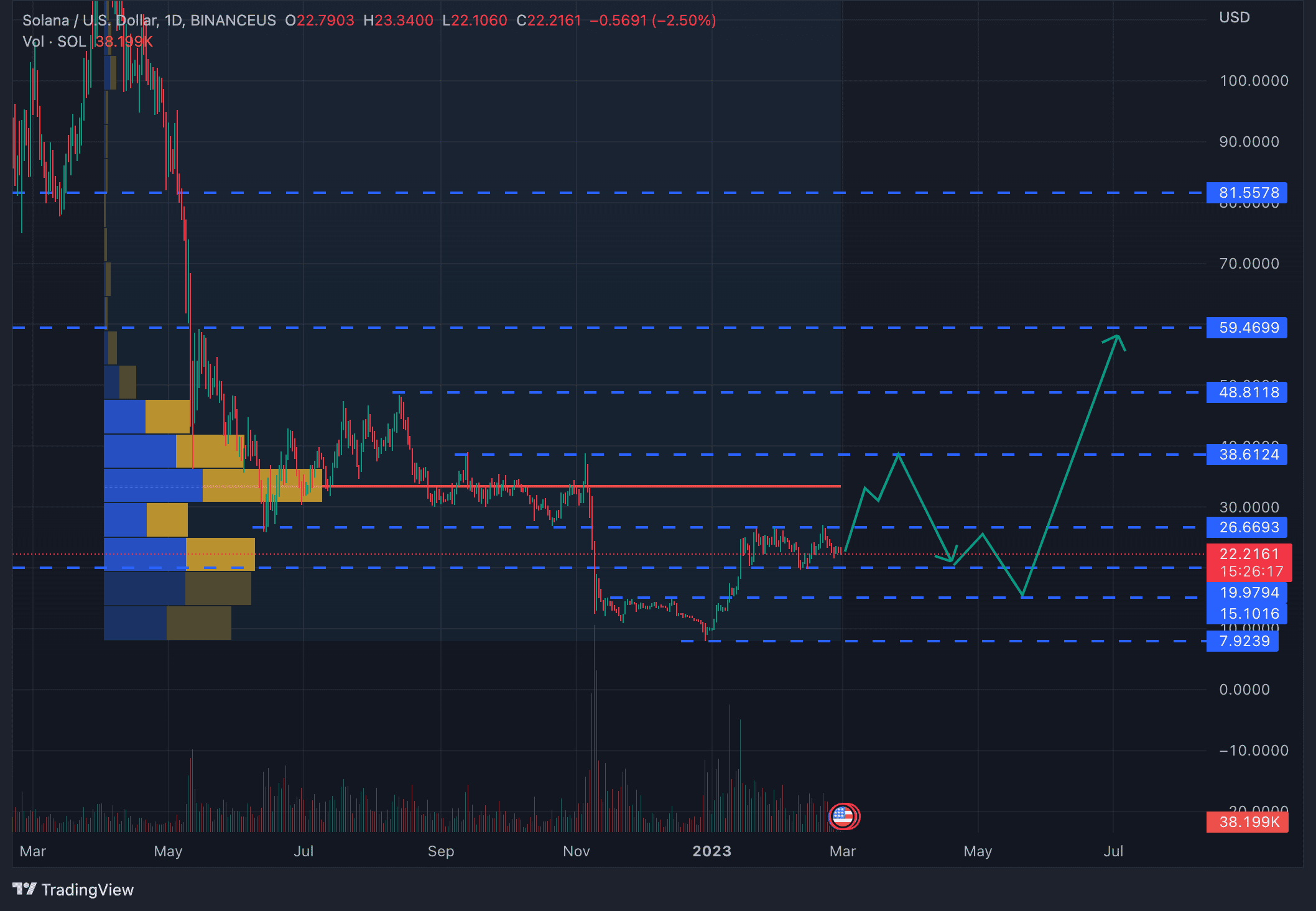The width and height of the screenshot is (1316, 911).
Task: Click the Vol · SOL indicator label
Action: (54, 42)
